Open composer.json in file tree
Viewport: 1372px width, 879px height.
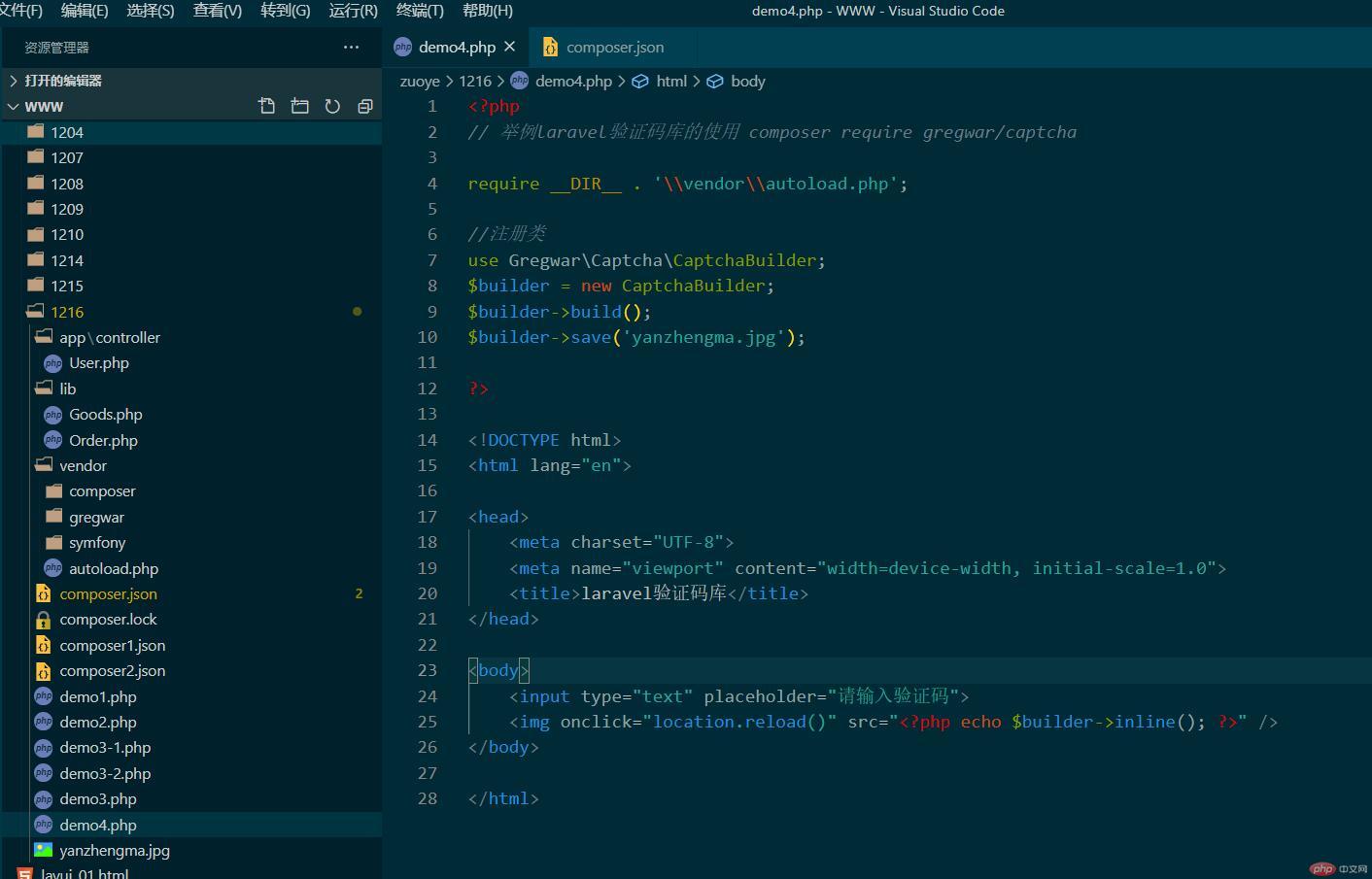pyautogui.click(x=190, y=593)
